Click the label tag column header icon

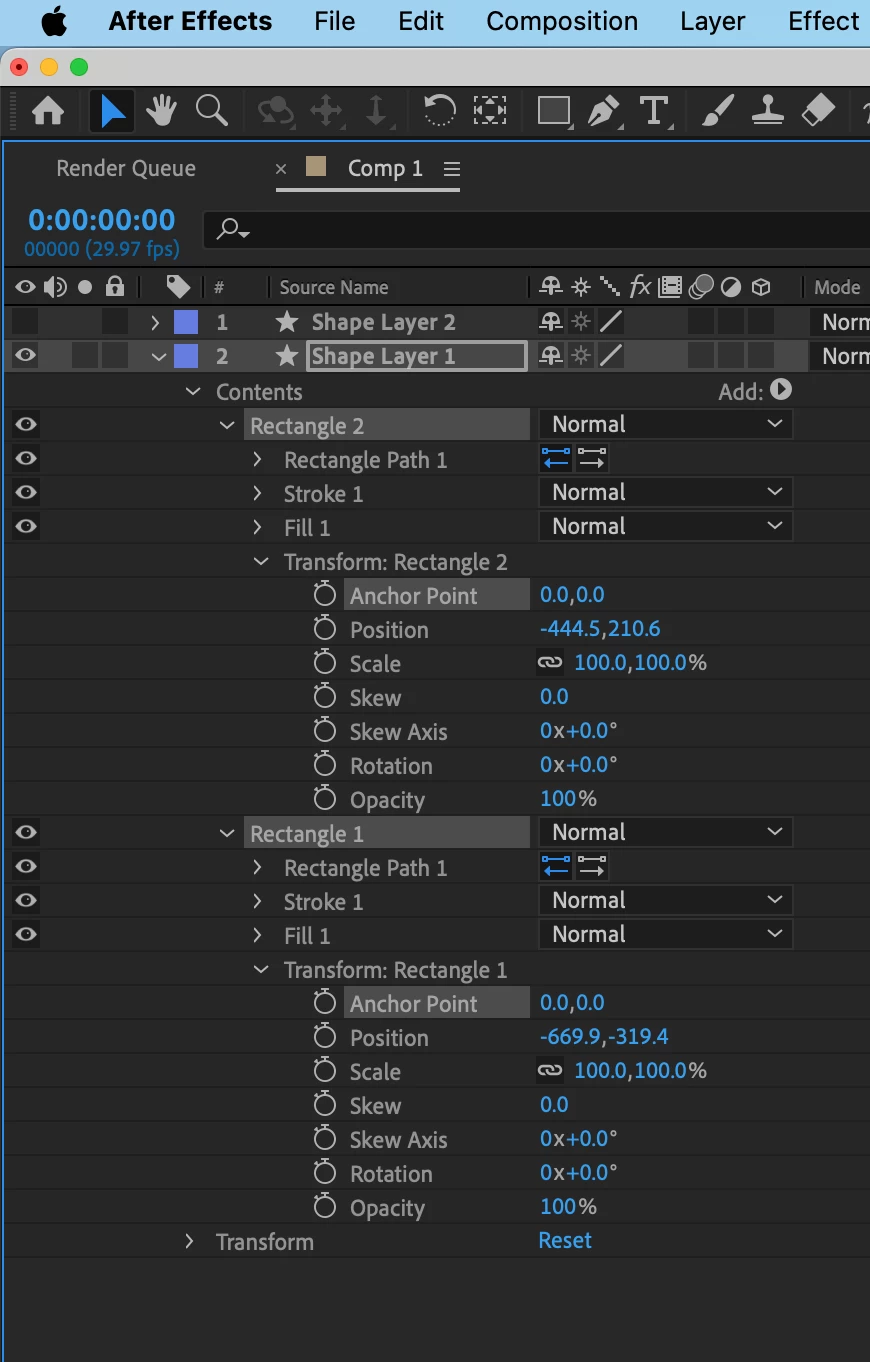point(178,288)
